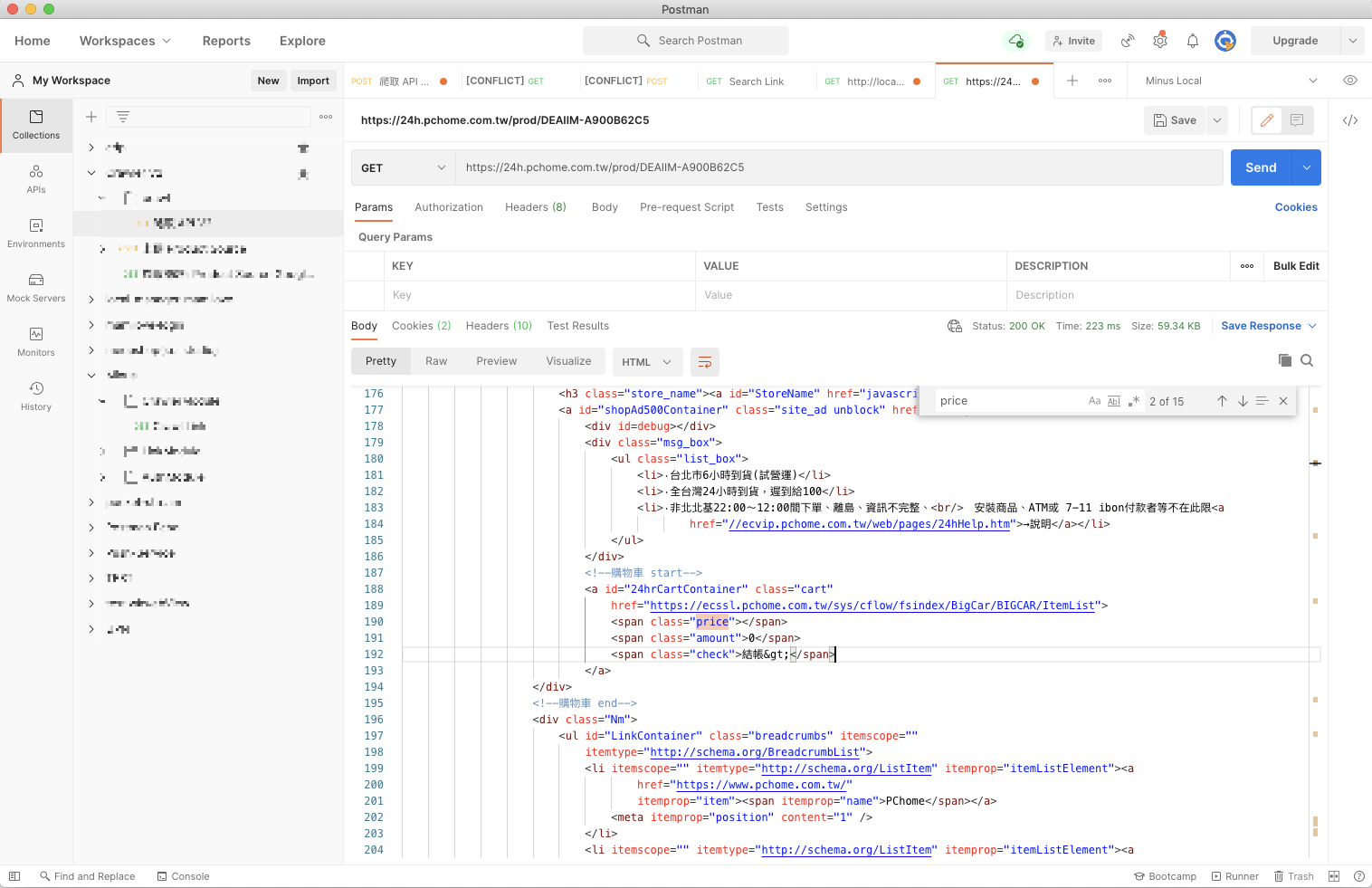
Task: Click the sync status cloud icon
Action: click(x=1016, y=41)
